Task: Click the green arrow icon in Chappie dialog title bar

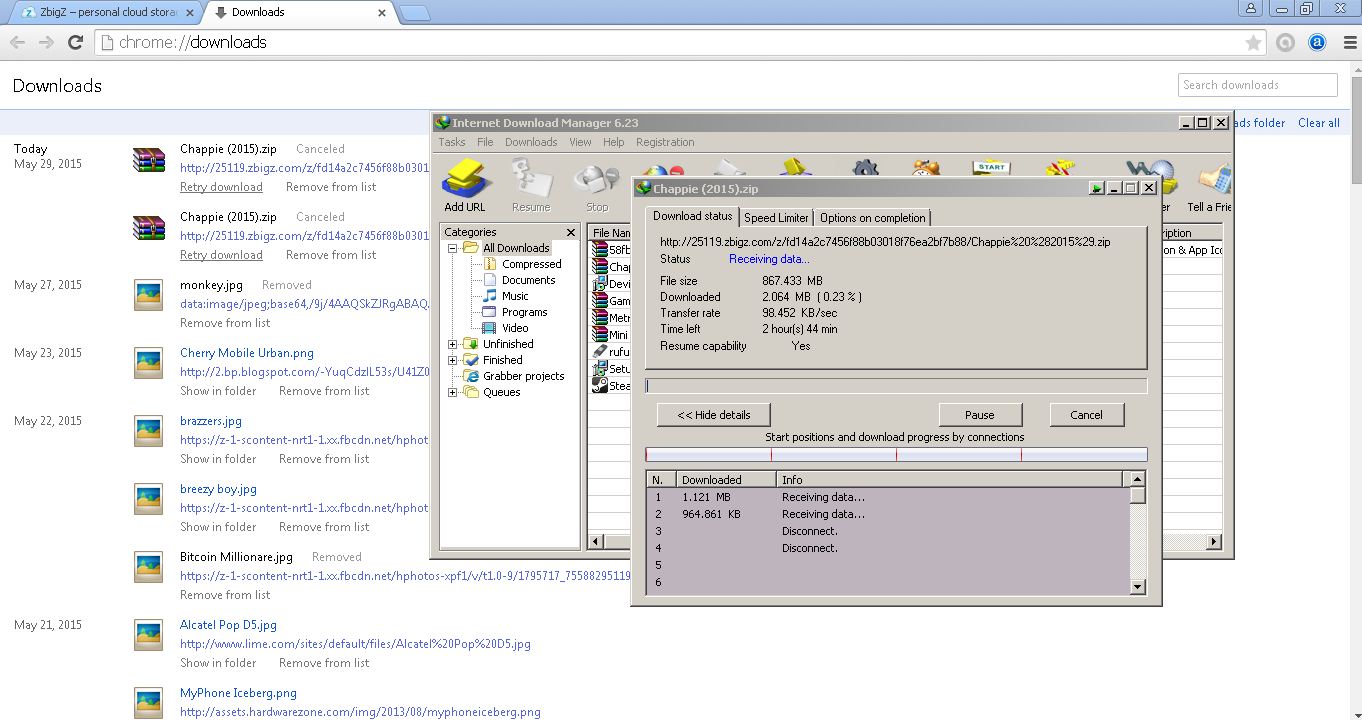Action: pos(1097,187)
